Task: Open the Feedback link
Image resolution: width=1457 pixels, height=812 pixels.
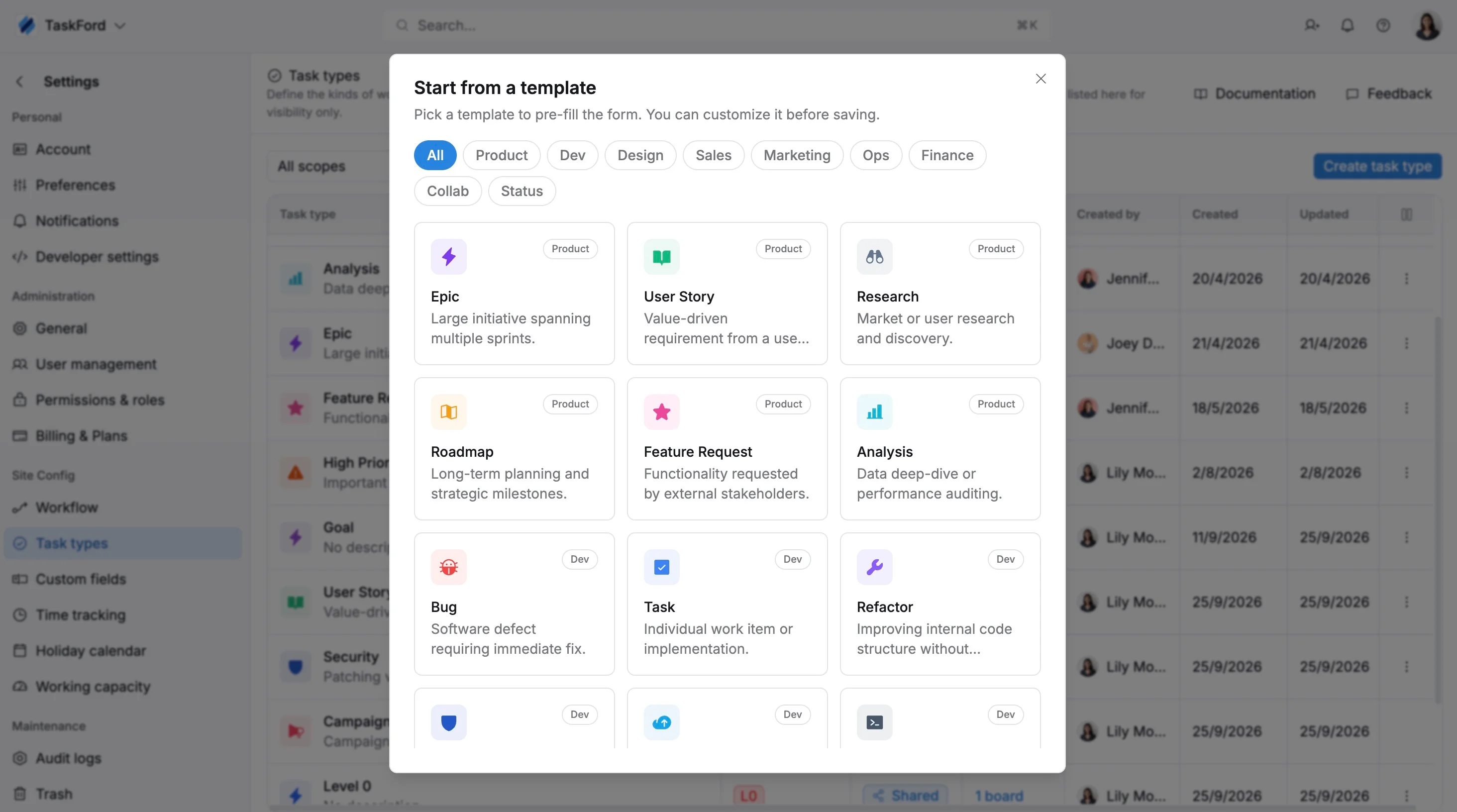Action: 1389,94
